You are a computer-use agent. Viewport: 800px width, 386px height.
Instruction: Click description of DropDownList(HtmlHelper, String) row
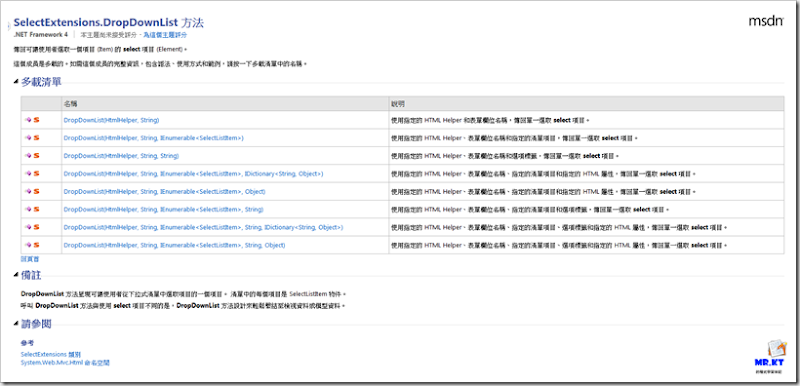(490, 120)
